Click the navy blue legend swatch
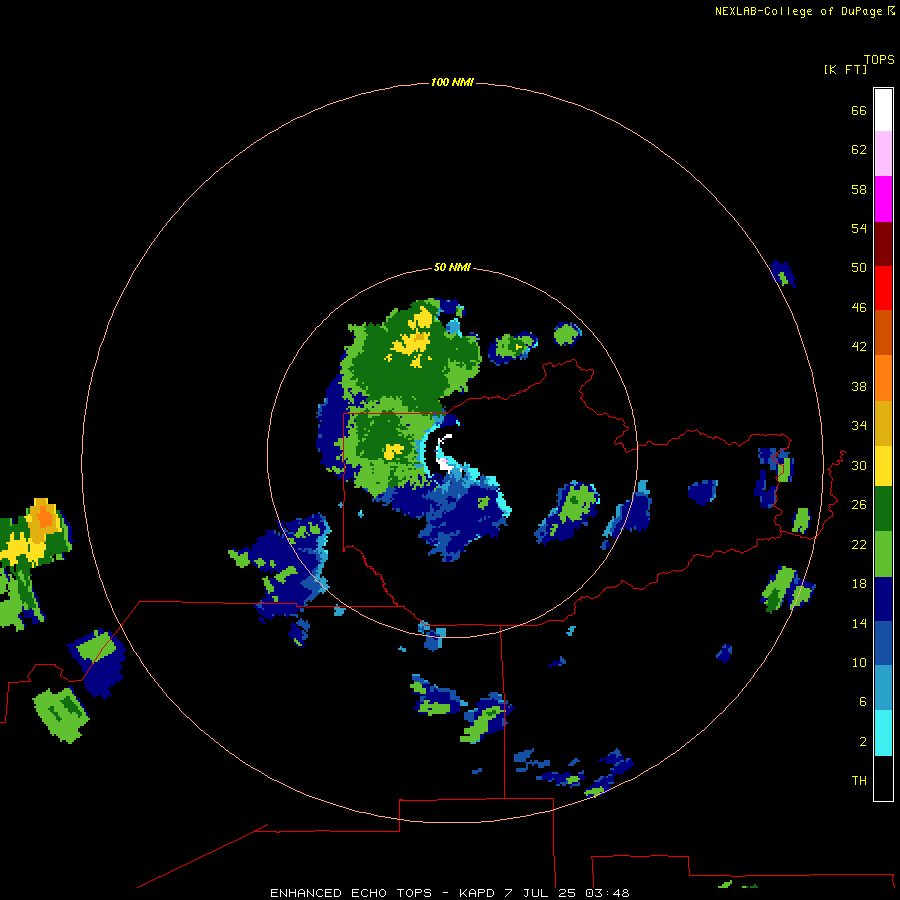Screen dimensions: 900x900 coord(883,599)
